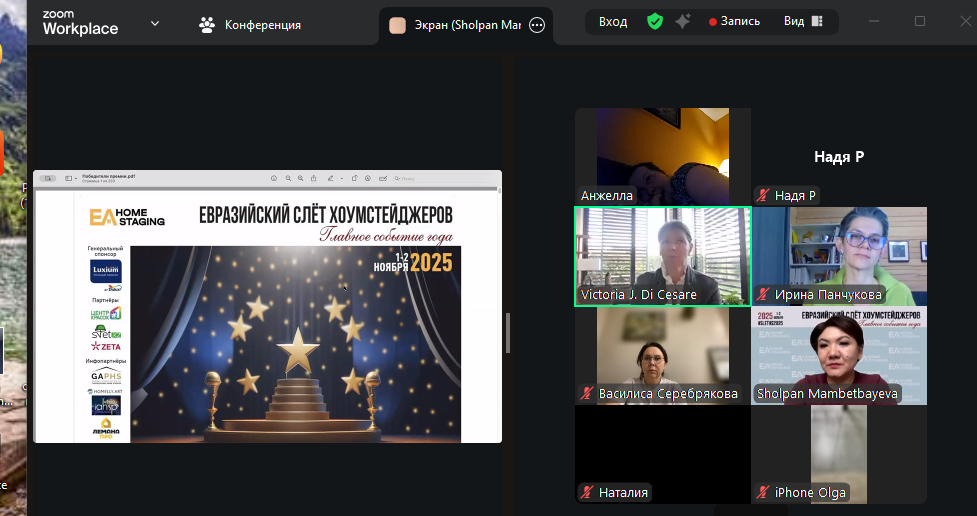Viewport: 977px width, 516px height.
Task: Open sidebar view dropdown arrow in shared PDF viewer
Action: (x=76, y=178)
